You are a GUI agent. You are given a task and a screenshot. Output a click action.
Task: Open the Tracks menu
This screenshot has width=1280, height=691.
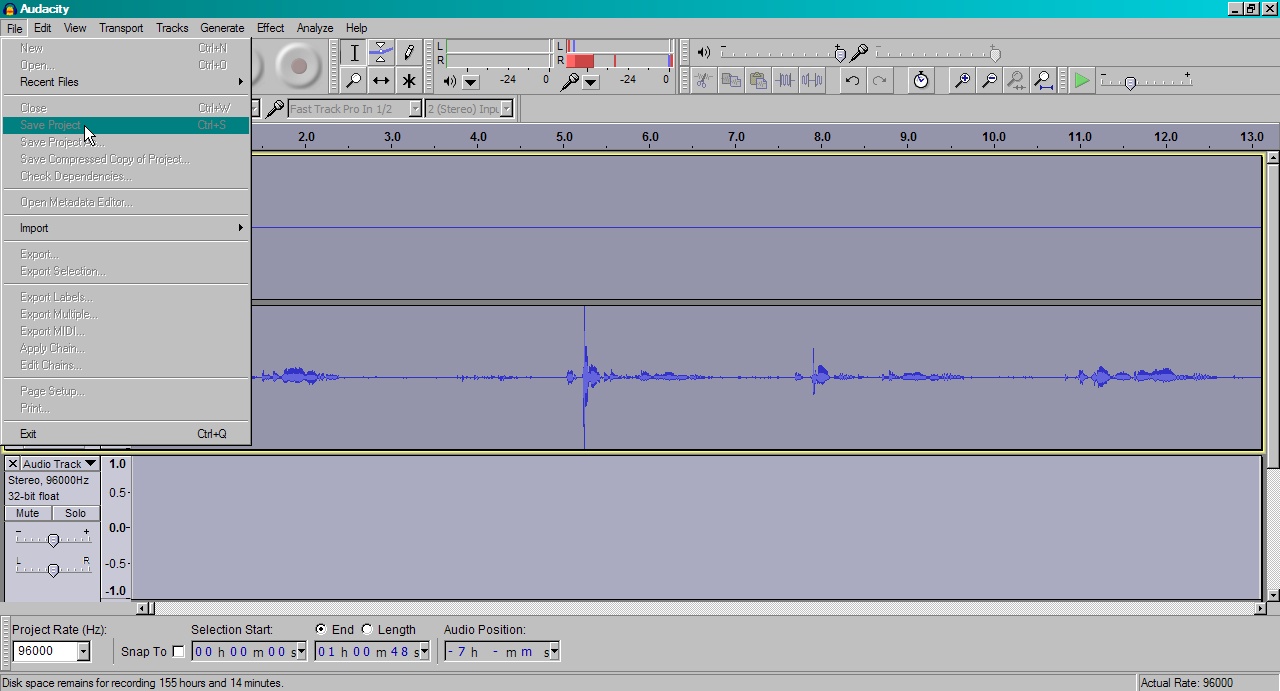(172, 28)
